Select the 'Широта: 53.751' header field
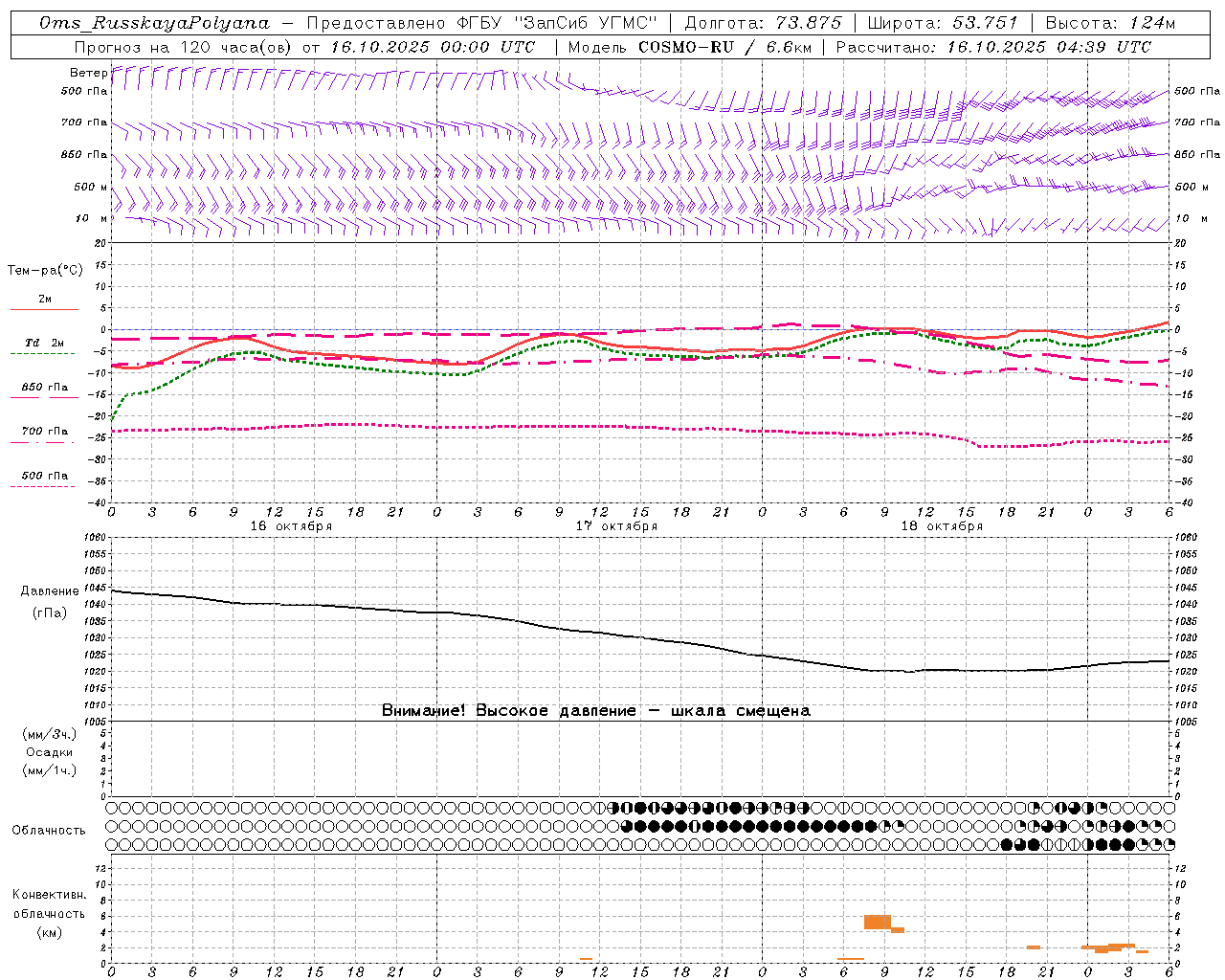Image resolution: width=1225 pixels, height=980 pixels. tap(945, 23)
